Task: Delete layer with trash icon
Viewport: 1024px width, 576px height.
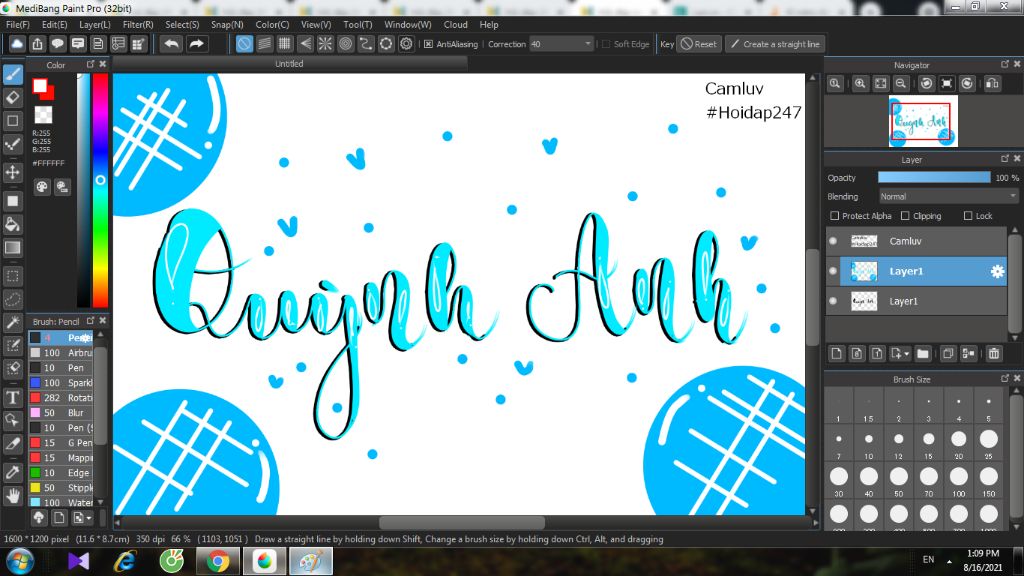Action: click(994, 353)
